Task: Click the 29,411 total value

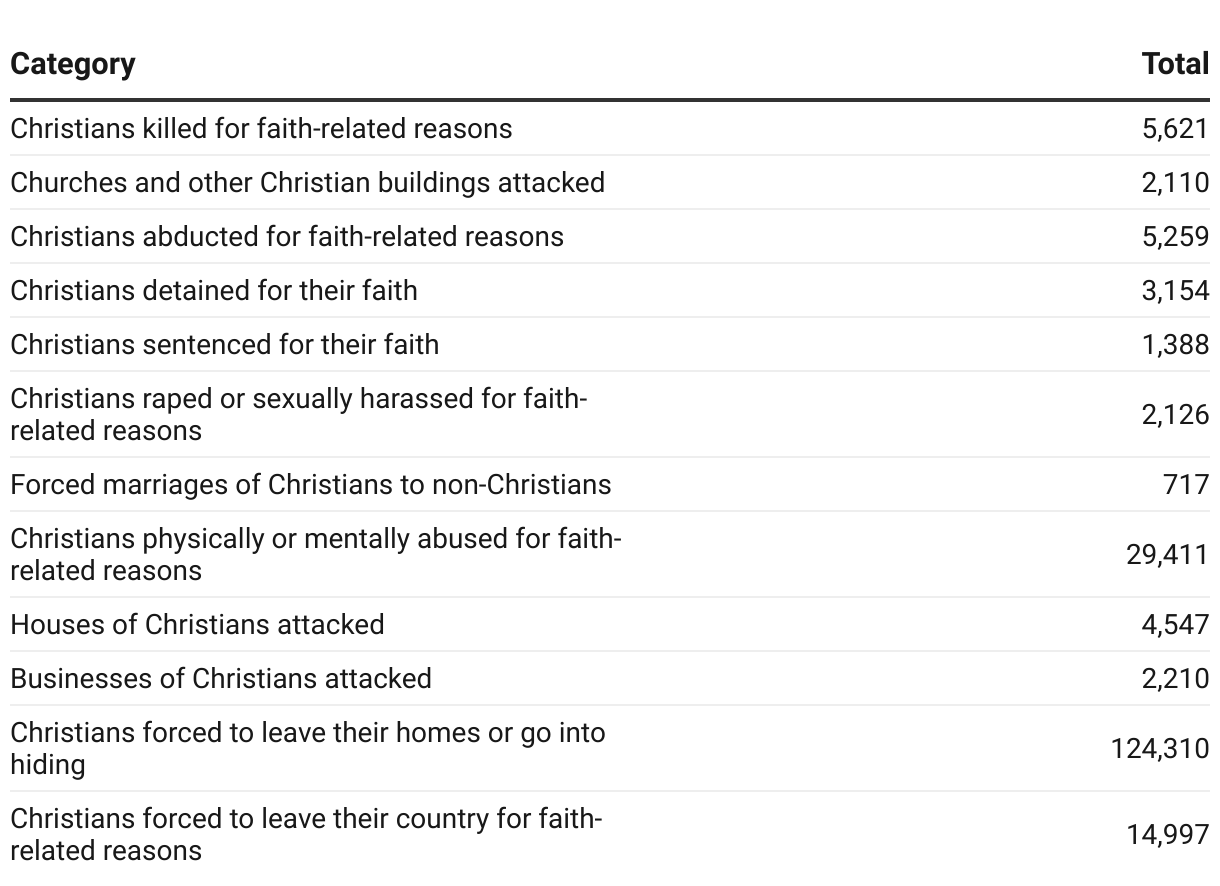Action: coord(1167,555)
